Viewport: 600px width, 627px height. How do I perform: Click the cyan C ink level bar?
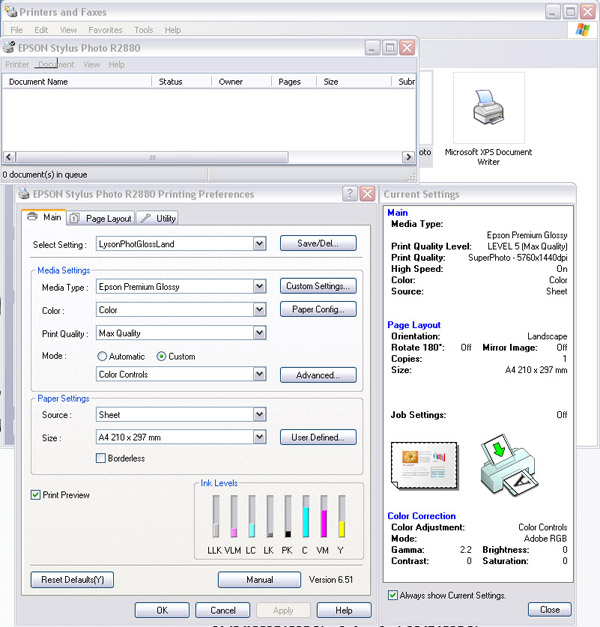tap(306, 516)
